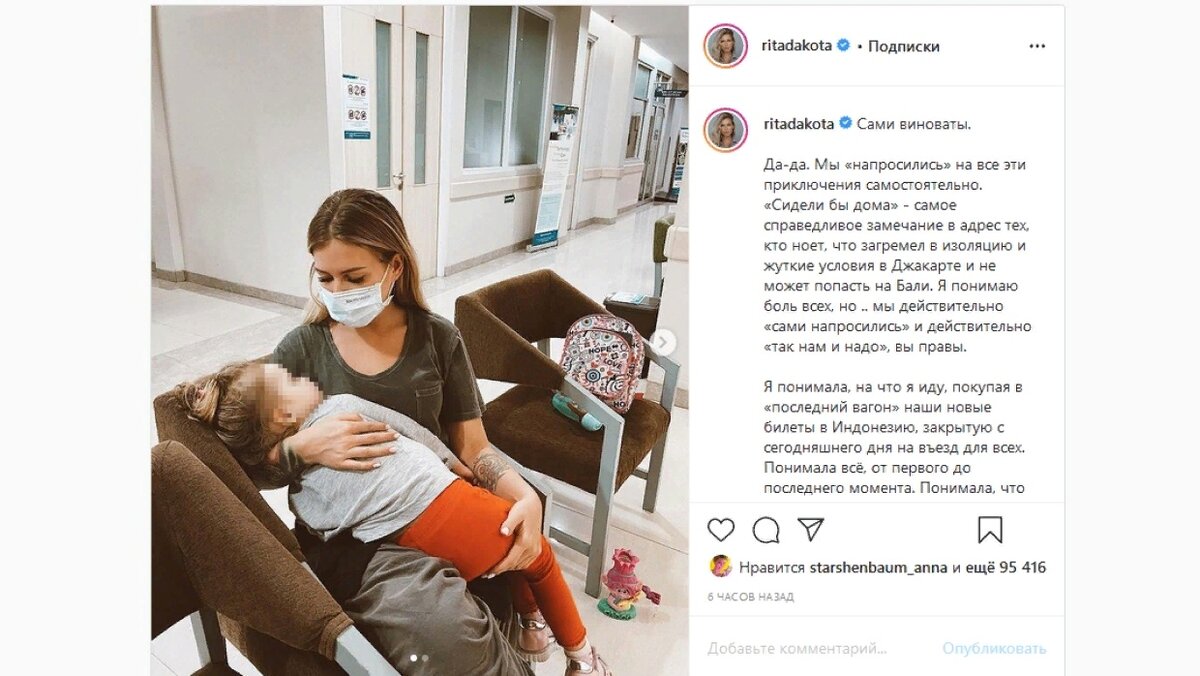Save post with bookmark icon
Viewport: 1200px width, 676px height.
[990, 530]
